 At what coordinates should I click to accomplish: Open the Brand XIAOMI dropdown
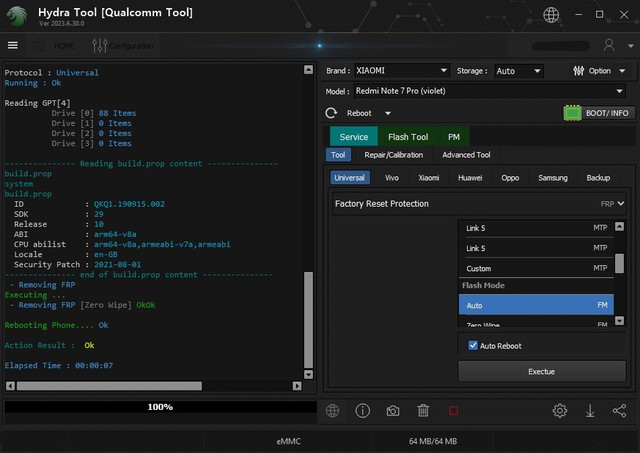click(402, 71)
